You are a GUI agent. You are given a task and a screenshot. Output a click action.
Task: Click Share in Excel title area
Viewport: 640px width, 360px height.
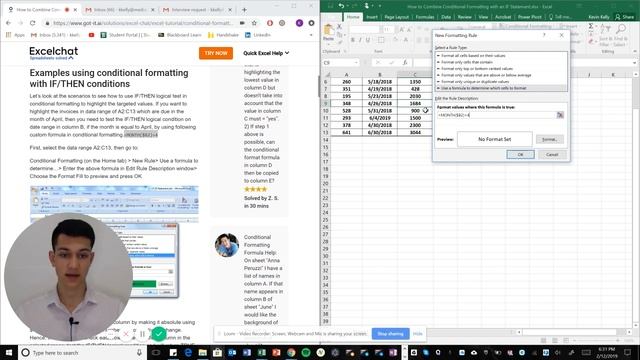click(x=624, y=17)
